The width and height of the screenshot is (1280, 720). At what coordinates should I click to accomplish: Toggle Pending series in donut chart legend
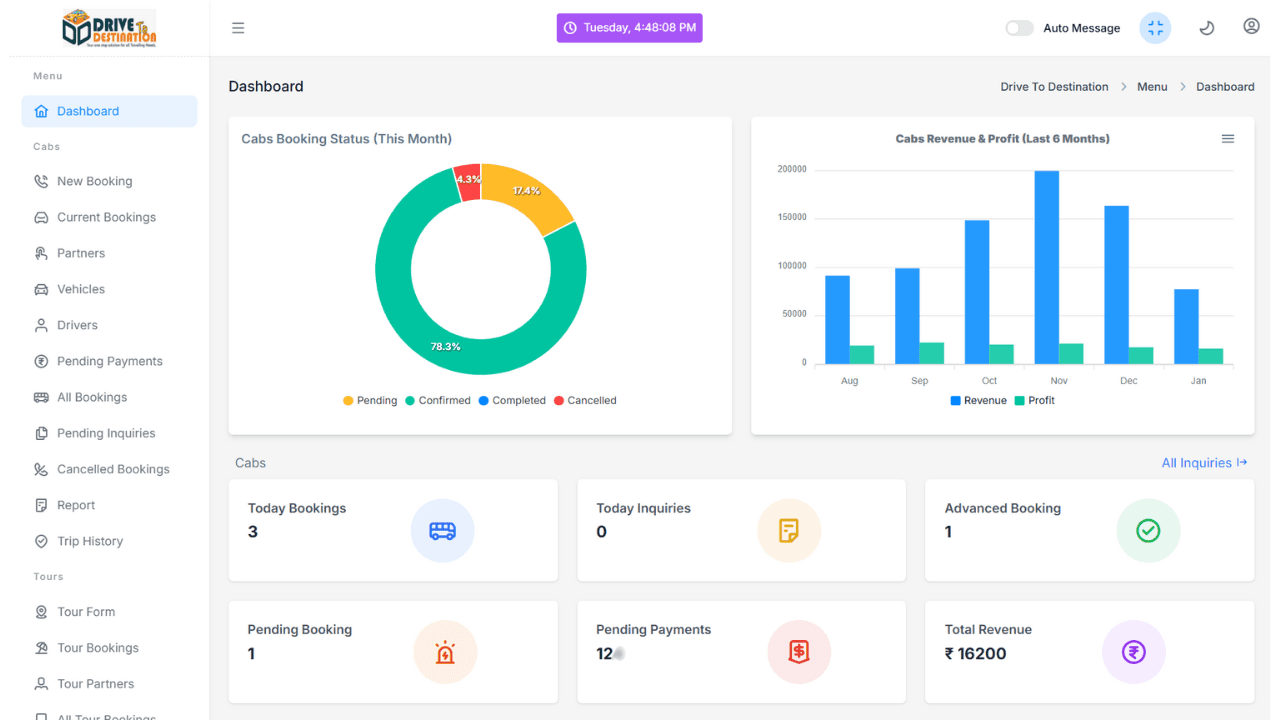(x=370, y=400)
